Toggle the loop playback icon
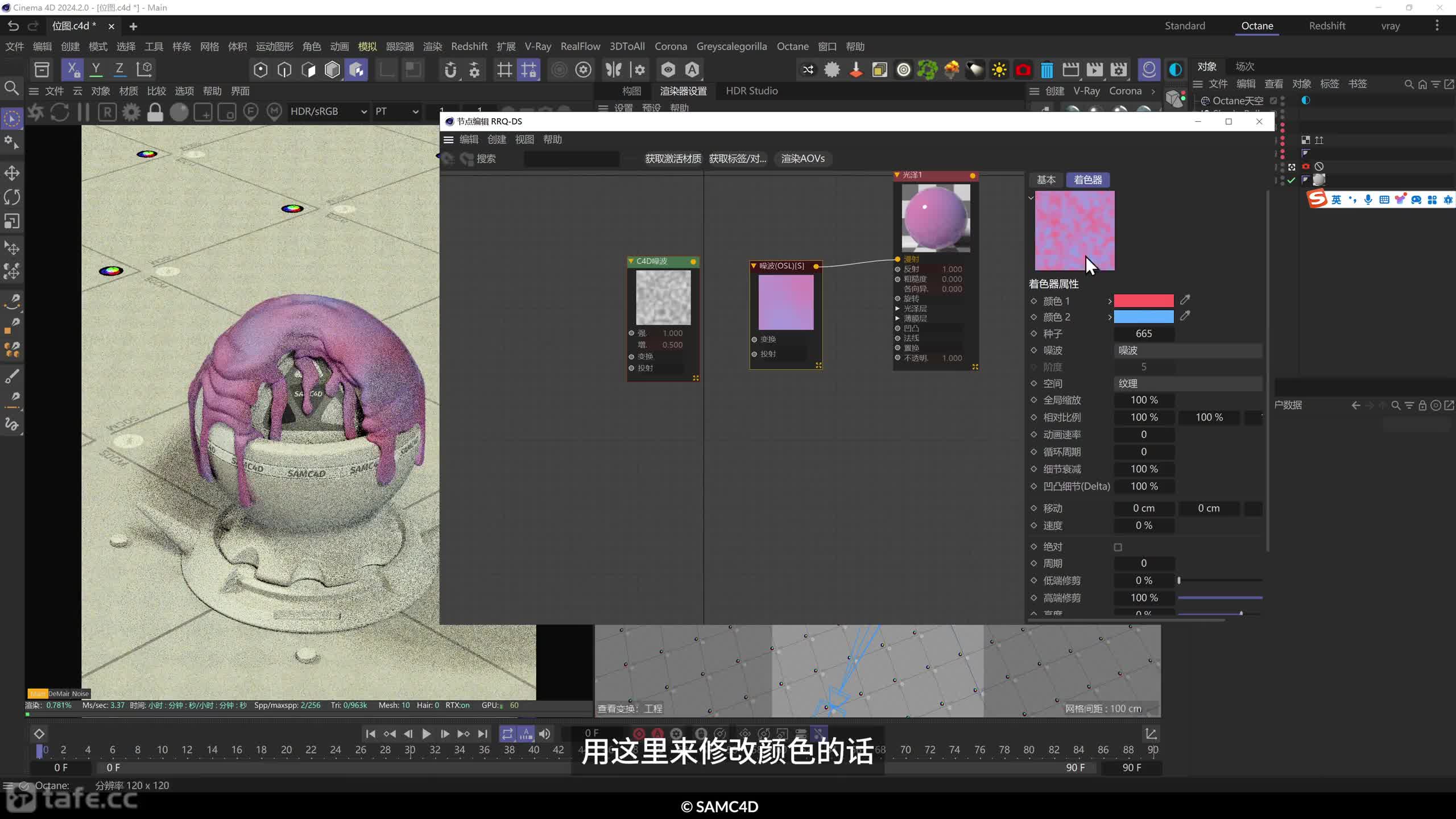1456x819 pixels. (507, 734)
